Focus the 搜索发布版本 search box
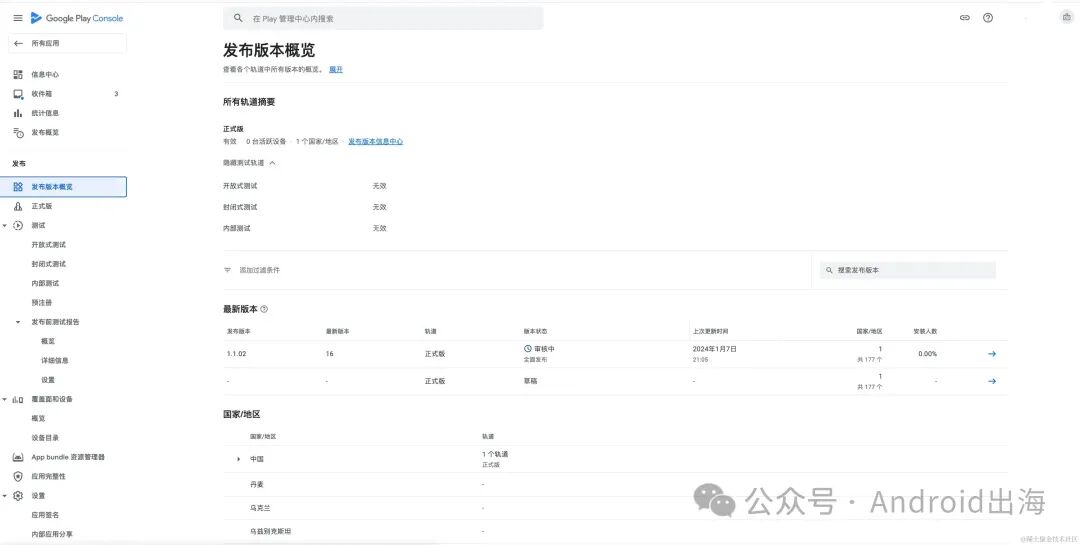1080x545 pixels. (x=908, y=270)
